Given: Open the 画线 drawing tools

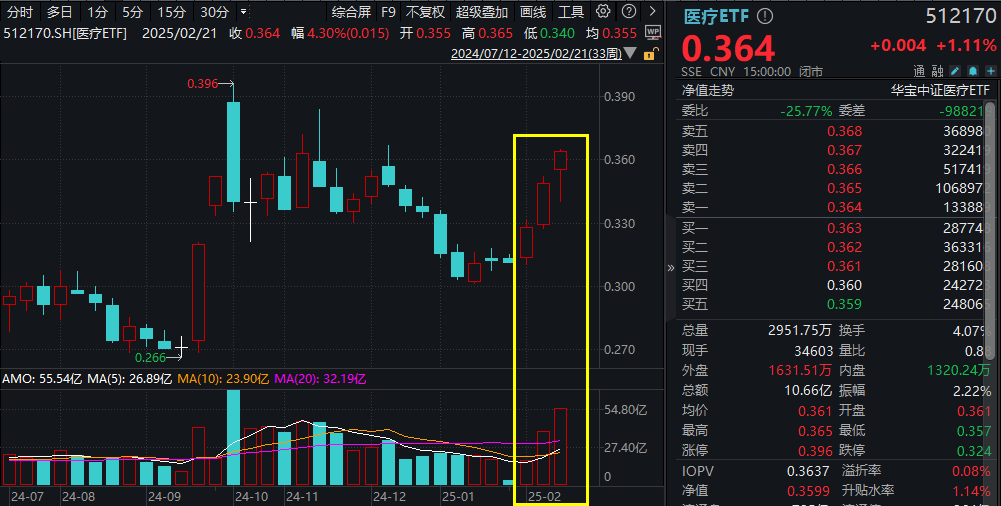Looking at the screenshot, I should pos(532,12).
